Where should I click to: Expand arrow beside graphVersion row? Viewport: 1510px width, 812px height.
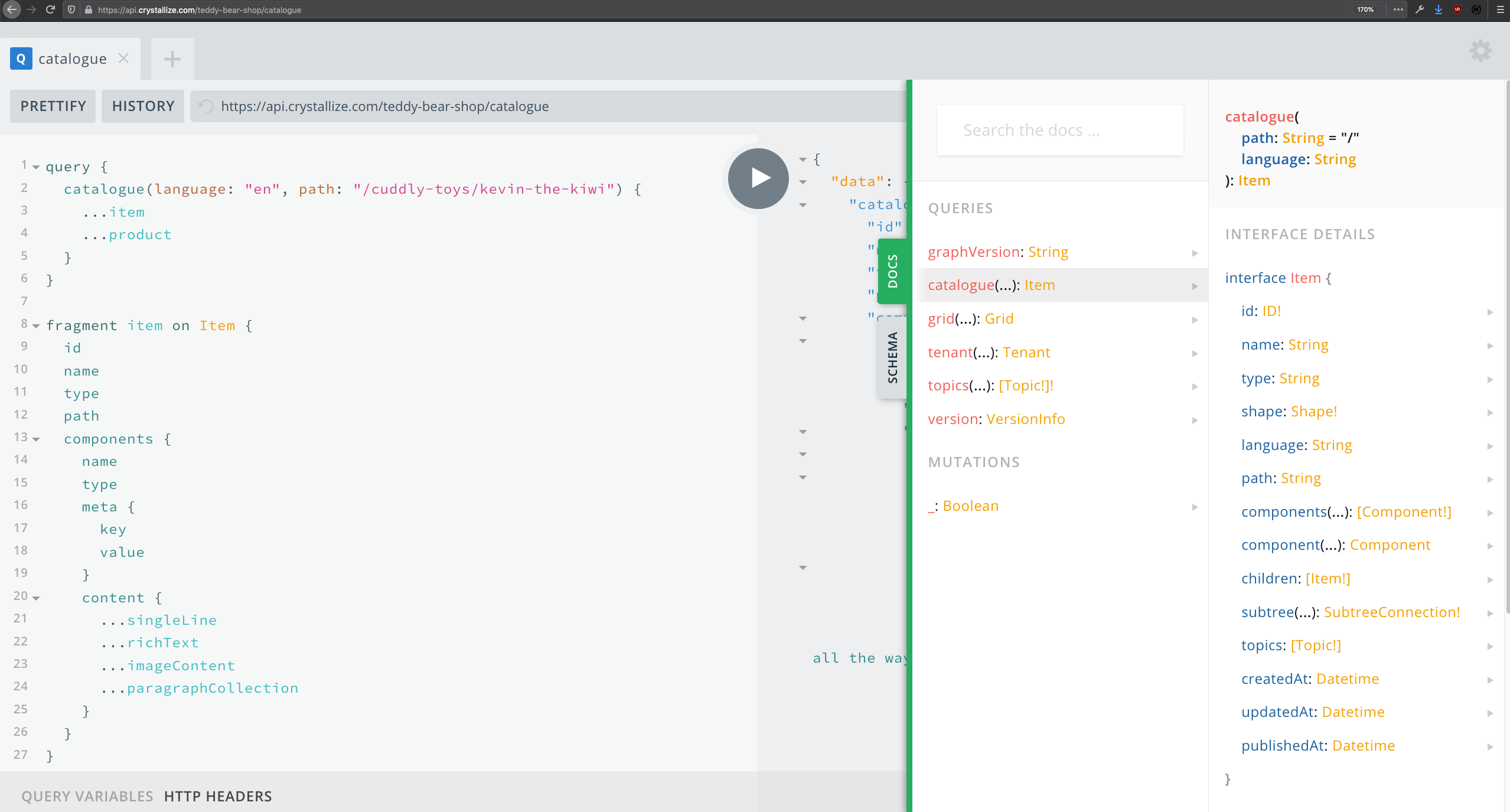(1195, 253)
